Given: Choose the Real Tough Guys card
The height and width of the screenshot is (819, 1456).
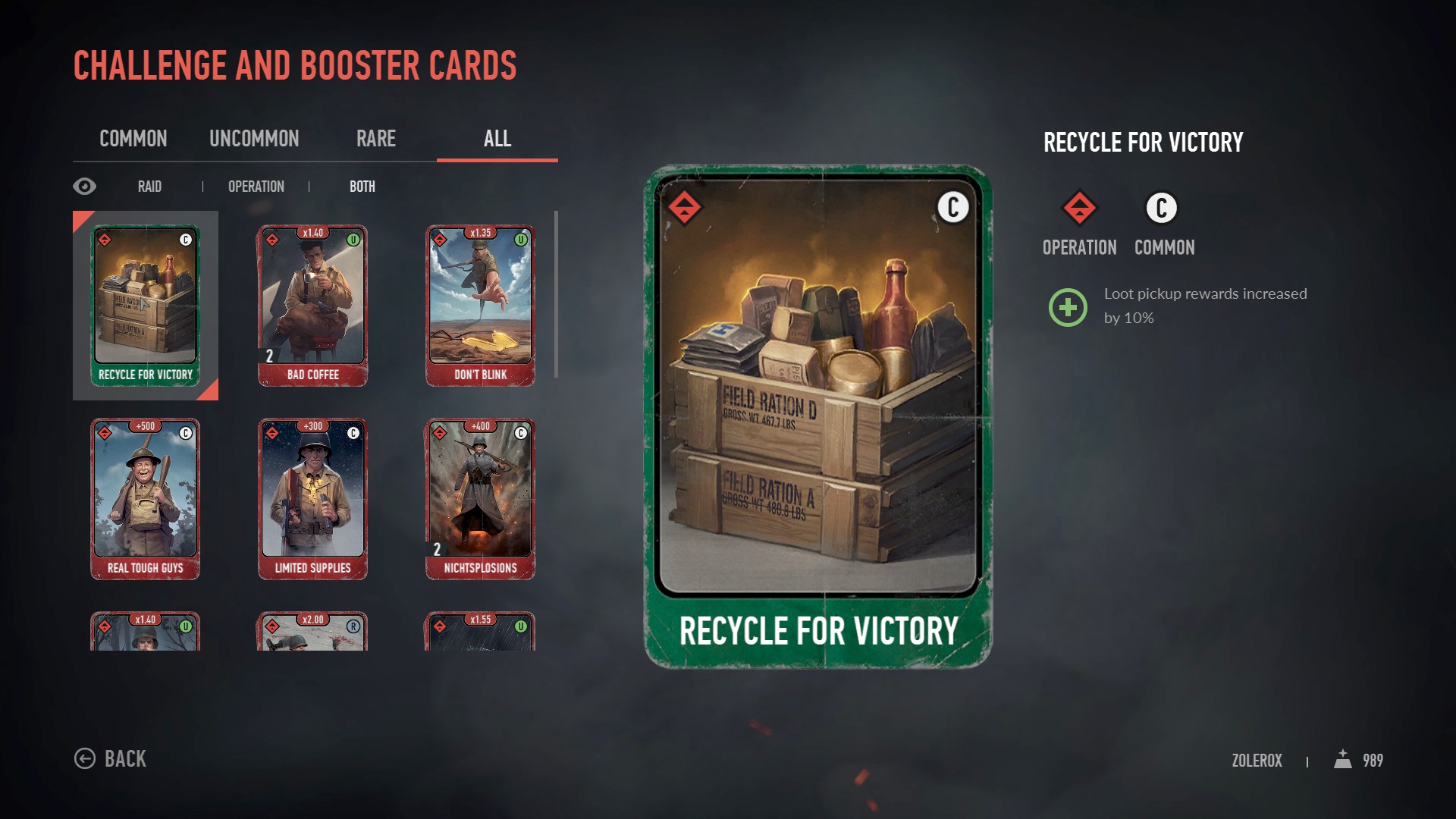Looking at the screenshot, I should pyautogui.click(x=146, y=499).
